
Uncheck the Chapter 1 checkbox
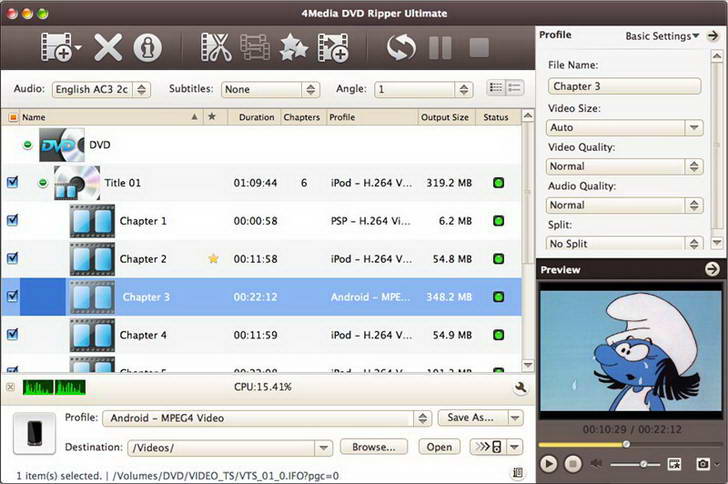click(13, 220)
